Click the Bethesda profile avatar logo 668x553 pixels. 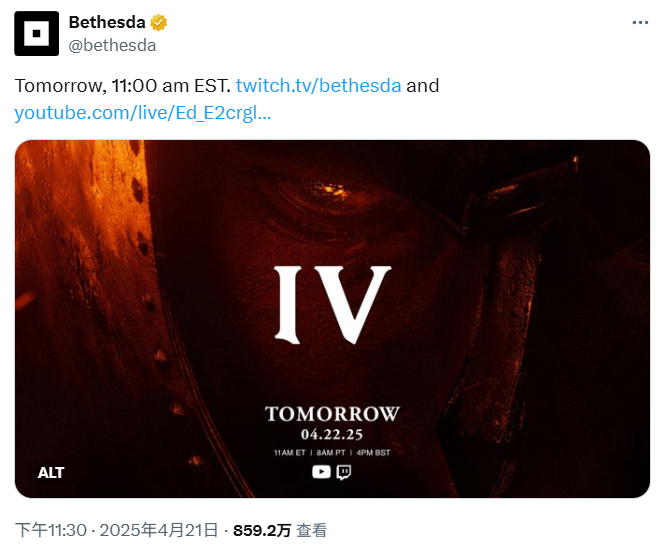tap(36, 33)
